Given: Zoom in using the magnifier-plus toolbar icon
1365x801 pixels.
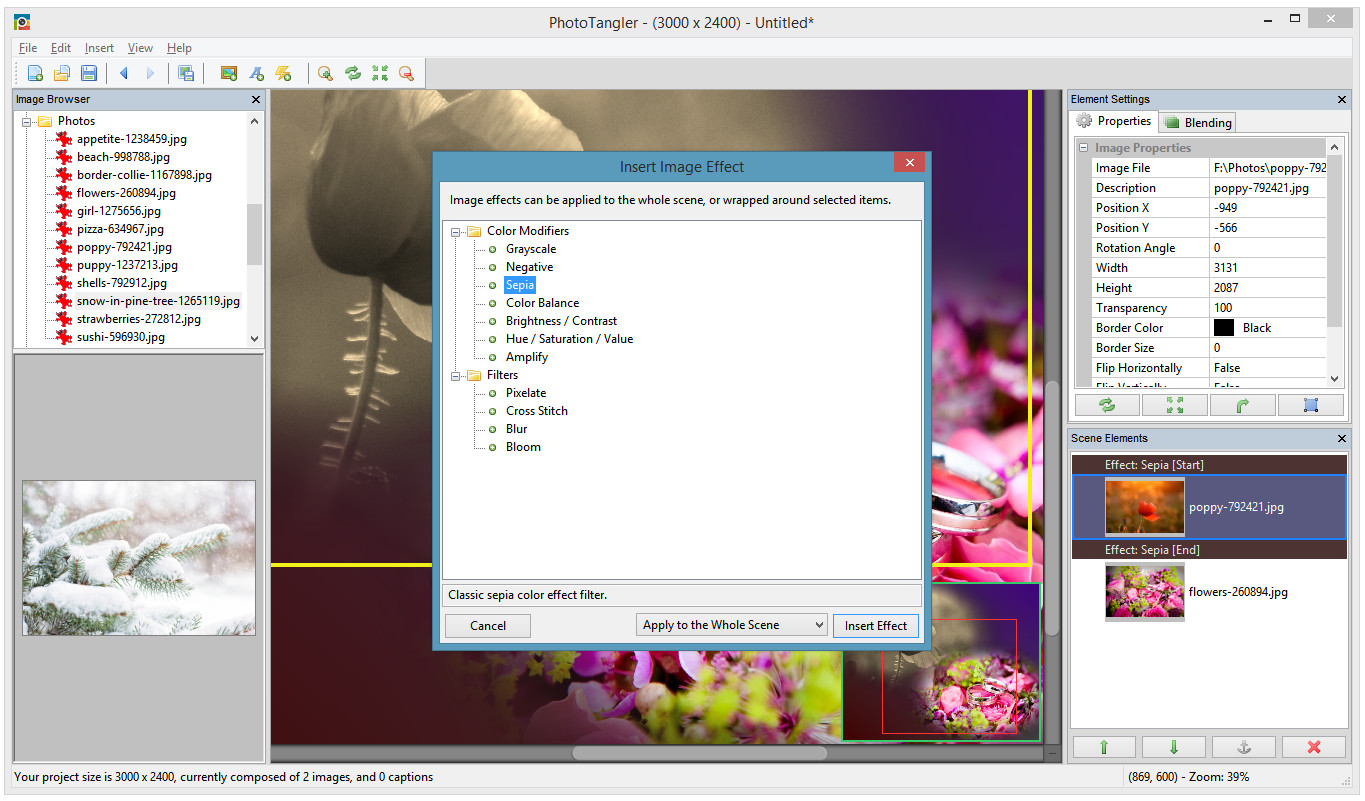Looking at the screenshot, I should click(324, 72).
